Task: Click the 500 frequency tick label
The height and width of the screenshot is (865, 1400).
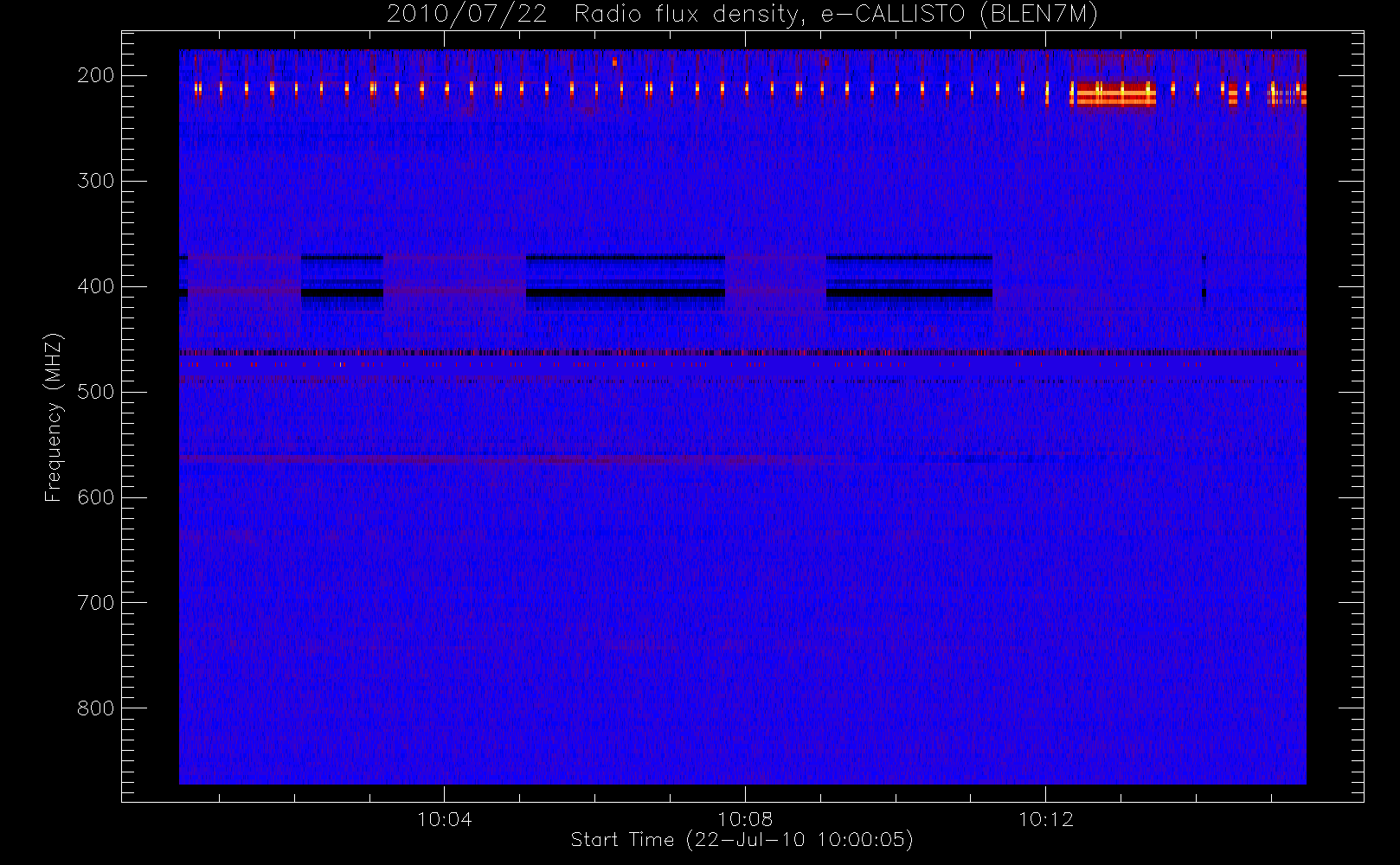Action: (95, 392)
